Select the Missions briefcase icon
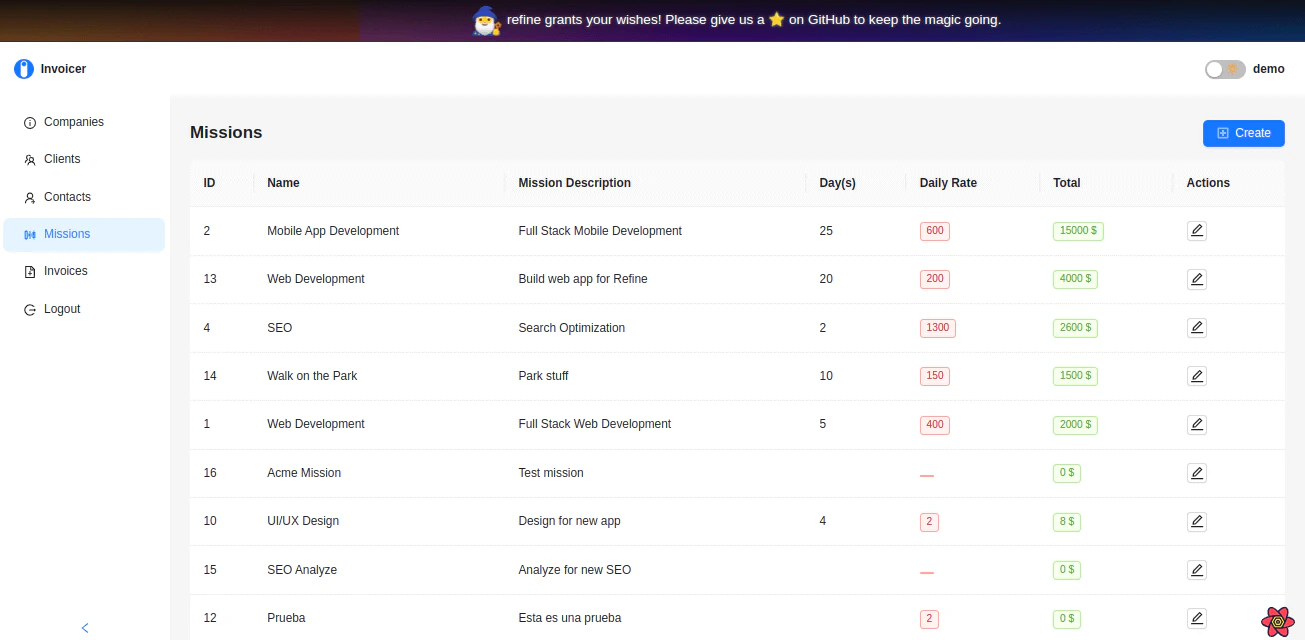1305x640 pixels. pyautogui.click(x=28, y=234)
